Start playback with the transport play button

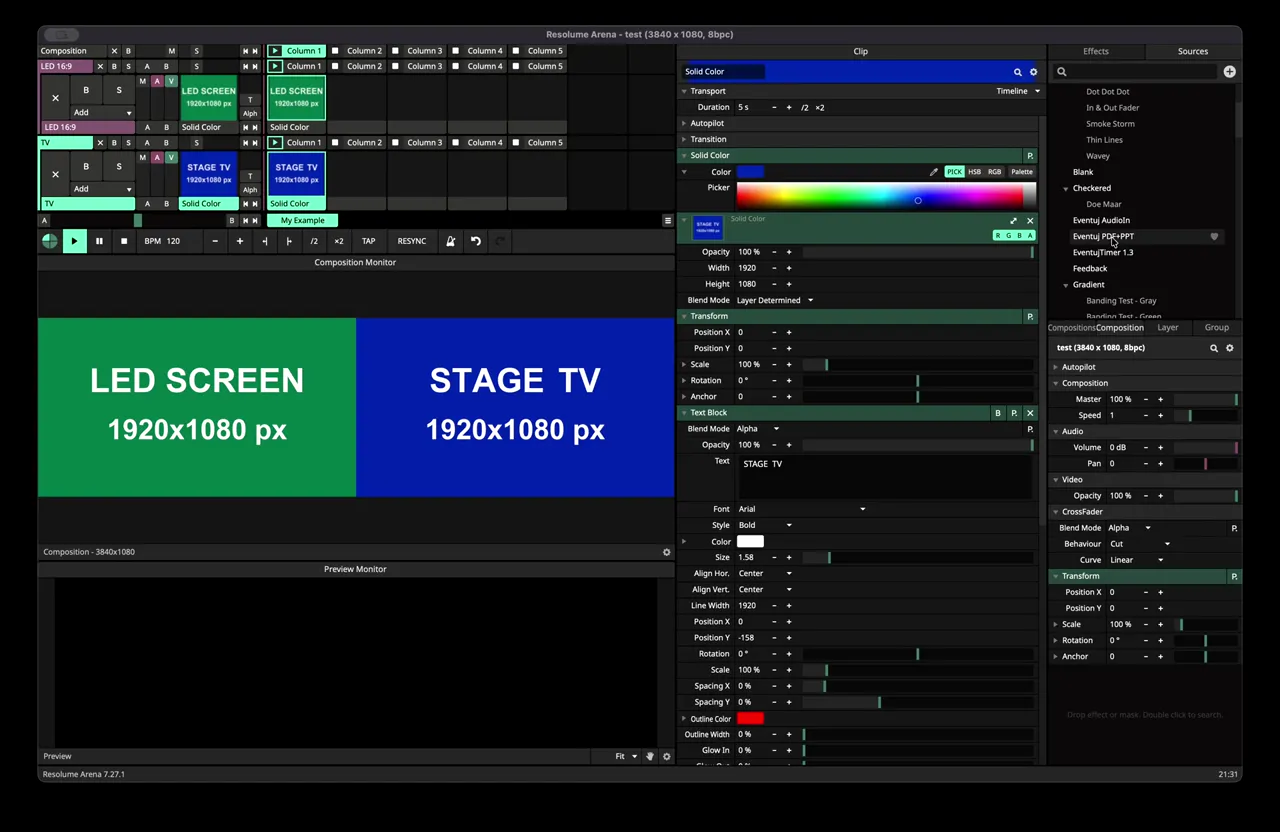[x=74, y=241]
